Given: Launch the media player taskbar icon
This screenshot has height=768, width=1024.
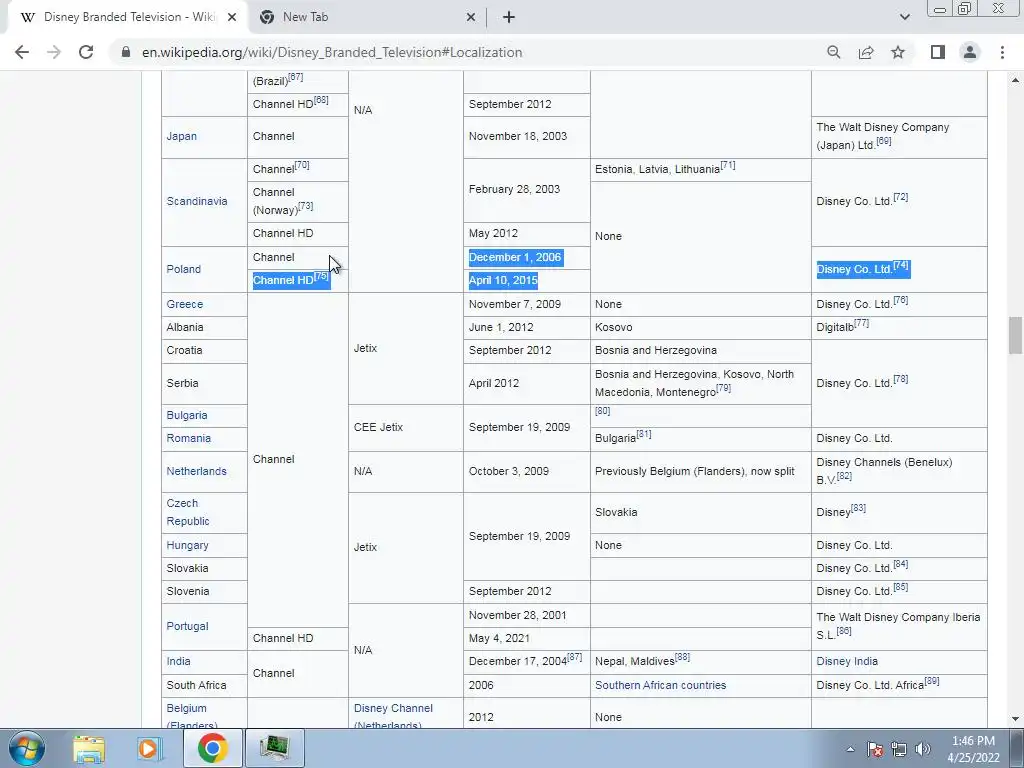Looking at the screenshot, I should pos(150,748).
